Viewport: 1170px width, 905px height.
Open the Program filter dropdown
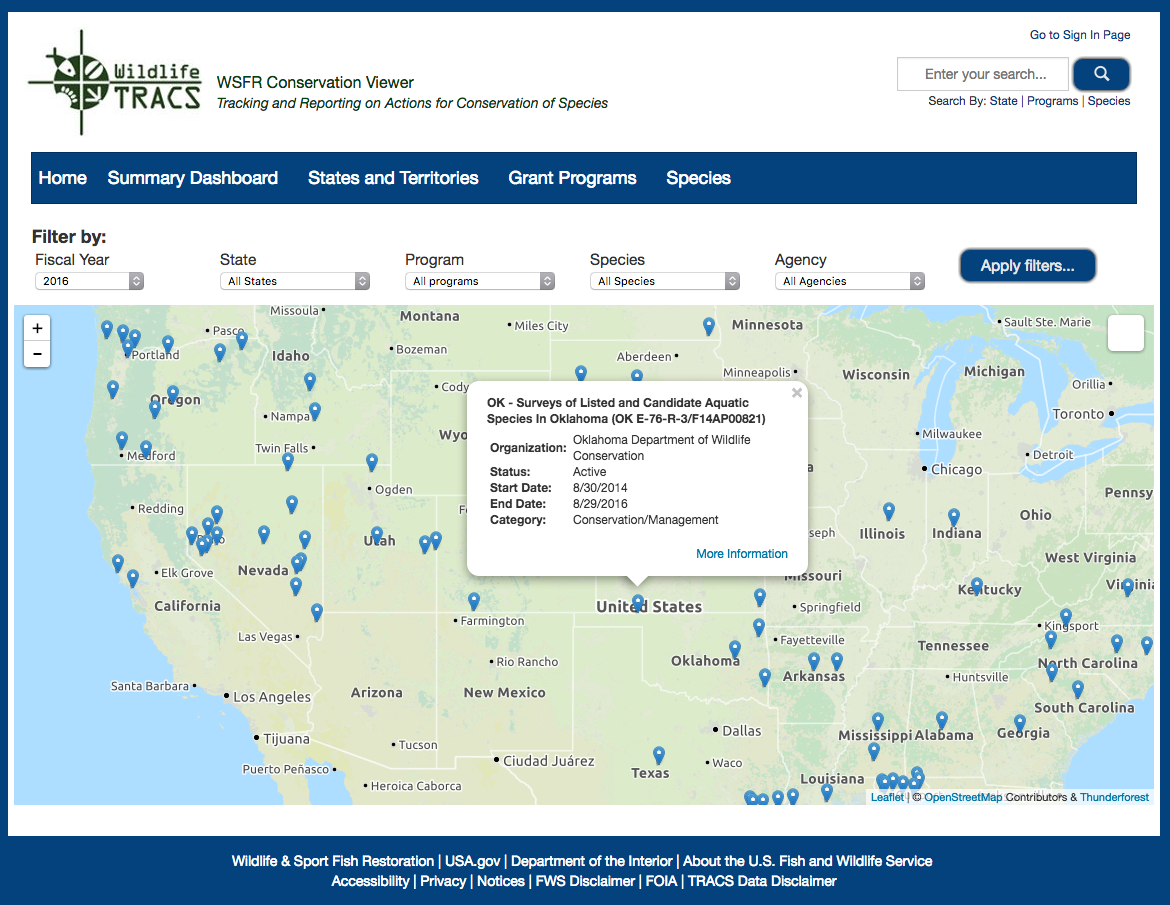click(480, 281)
